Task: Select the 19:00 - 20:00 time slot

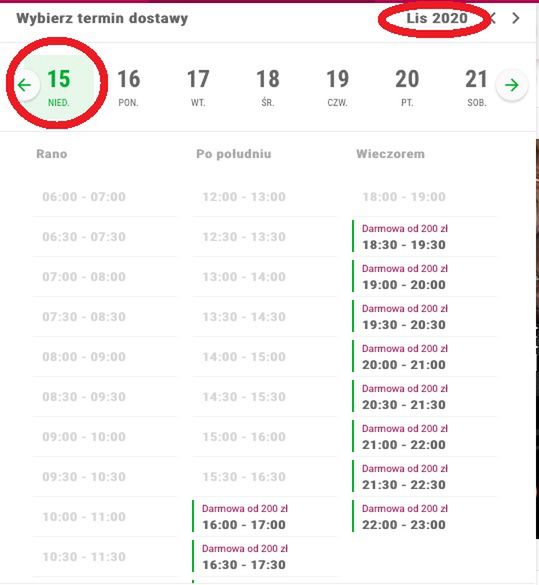Action: pyautogui.click(x=424, y=276)
